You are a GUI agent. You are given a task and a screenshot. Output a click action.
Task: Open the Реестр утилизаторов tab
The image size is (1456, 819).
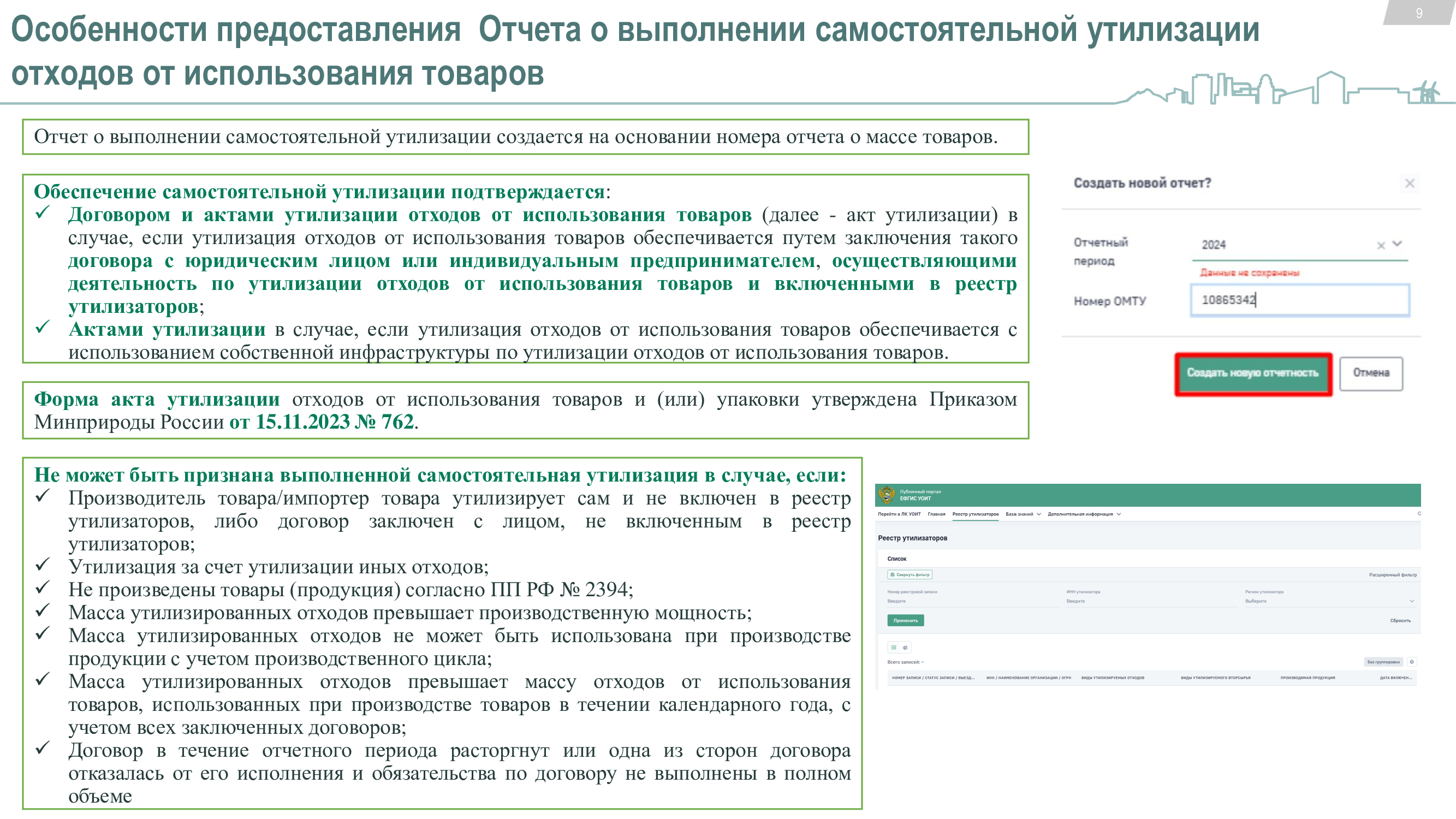[x=975, y=514]
